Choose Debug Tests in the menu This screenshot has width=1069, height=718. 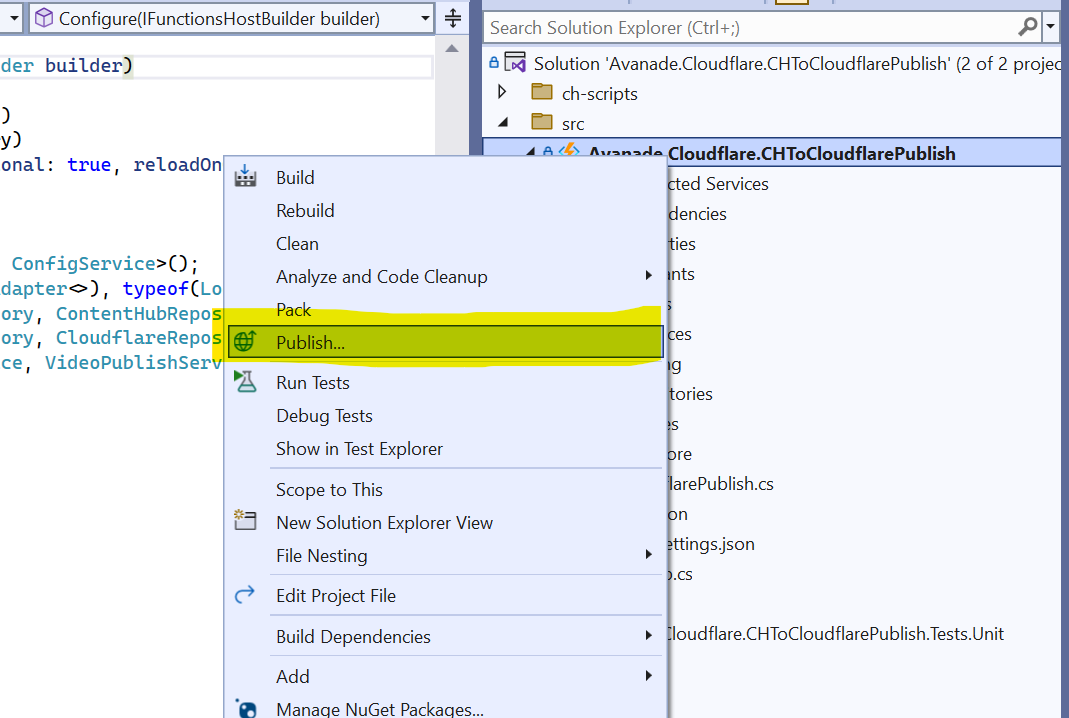coord(324,416)
